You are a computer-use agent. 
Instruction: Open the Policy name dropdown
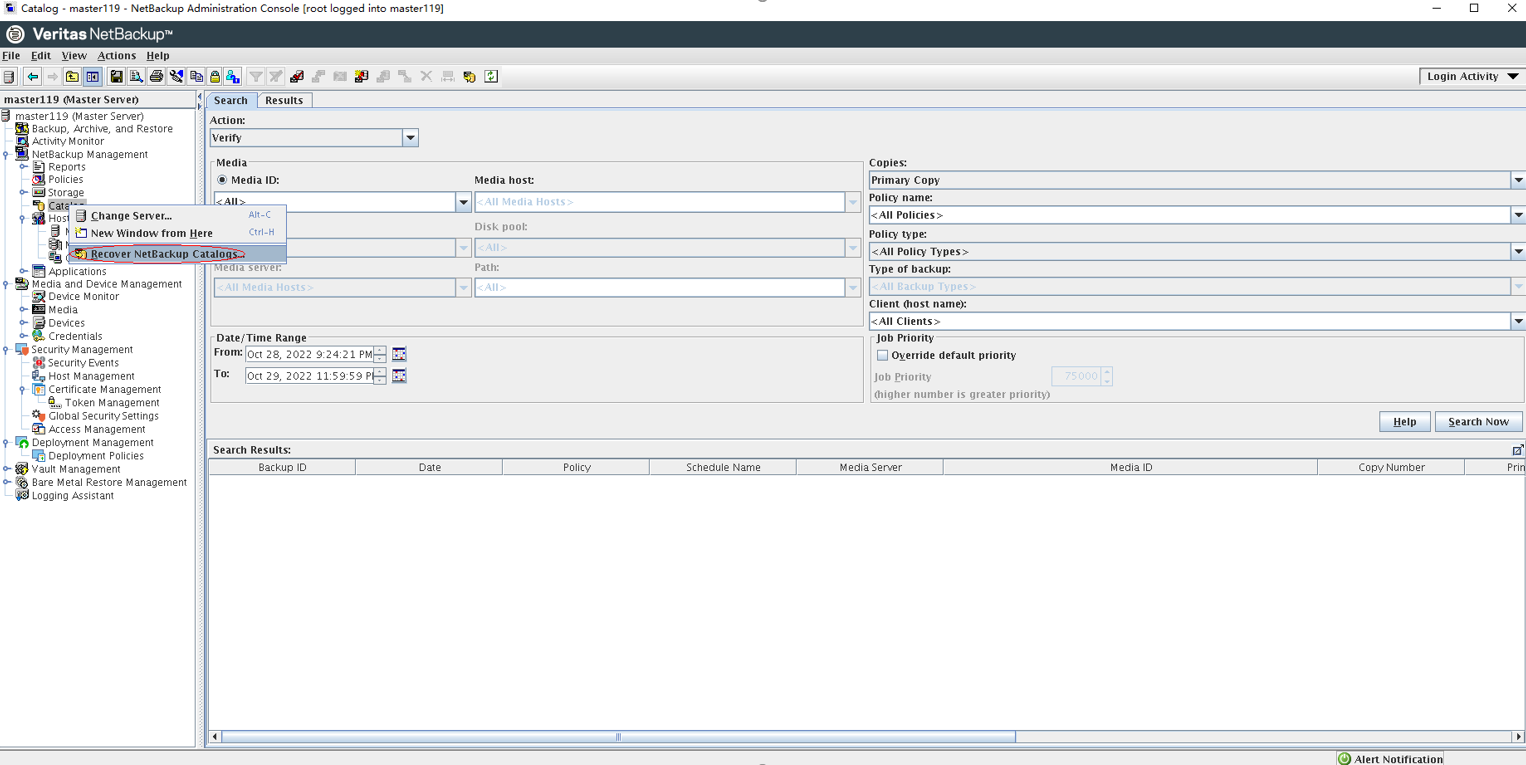1517,215
